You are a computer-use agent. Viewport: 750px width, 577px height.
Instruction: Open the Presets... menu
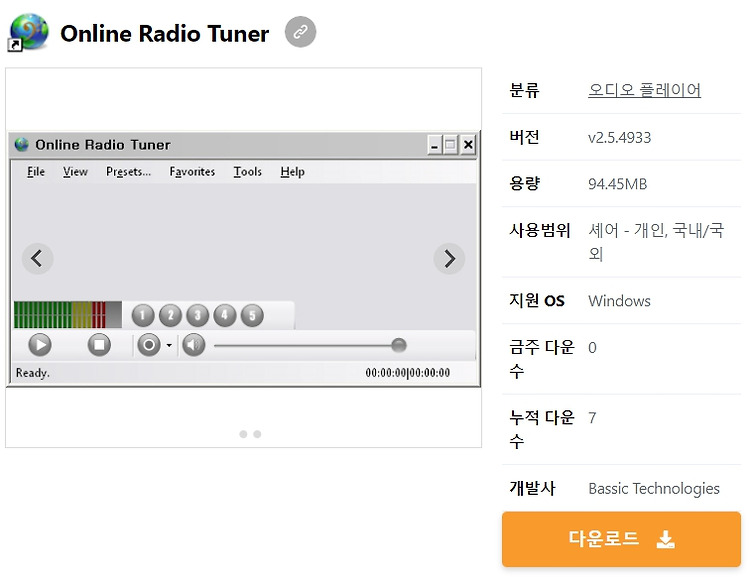(x=128, y=172)
